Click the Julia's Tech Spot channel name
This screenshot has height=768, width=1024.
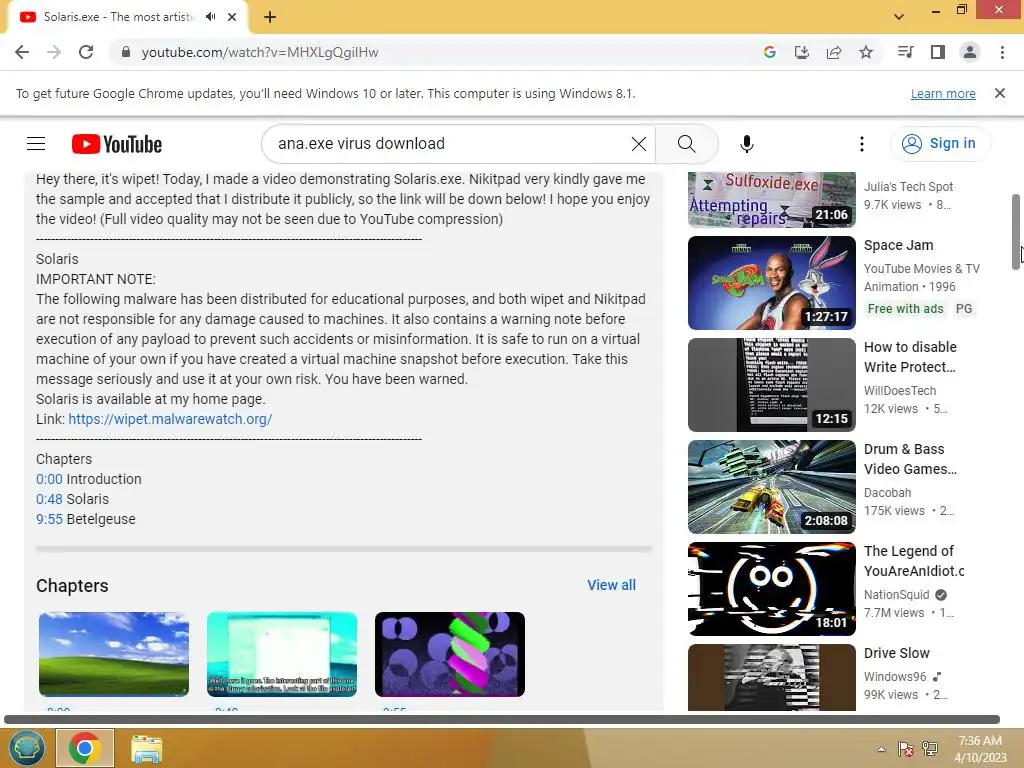pyautogui.click(x=908, y=187)
